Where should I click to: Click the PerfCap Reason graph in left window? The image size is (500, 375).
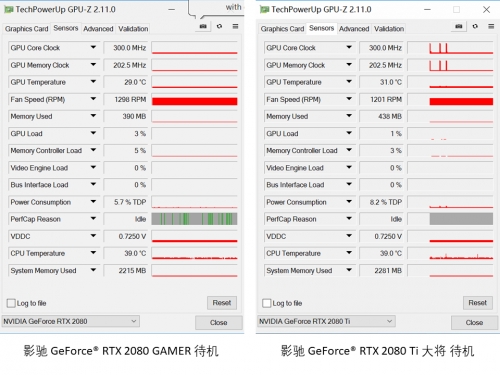(x=194, y=219)
